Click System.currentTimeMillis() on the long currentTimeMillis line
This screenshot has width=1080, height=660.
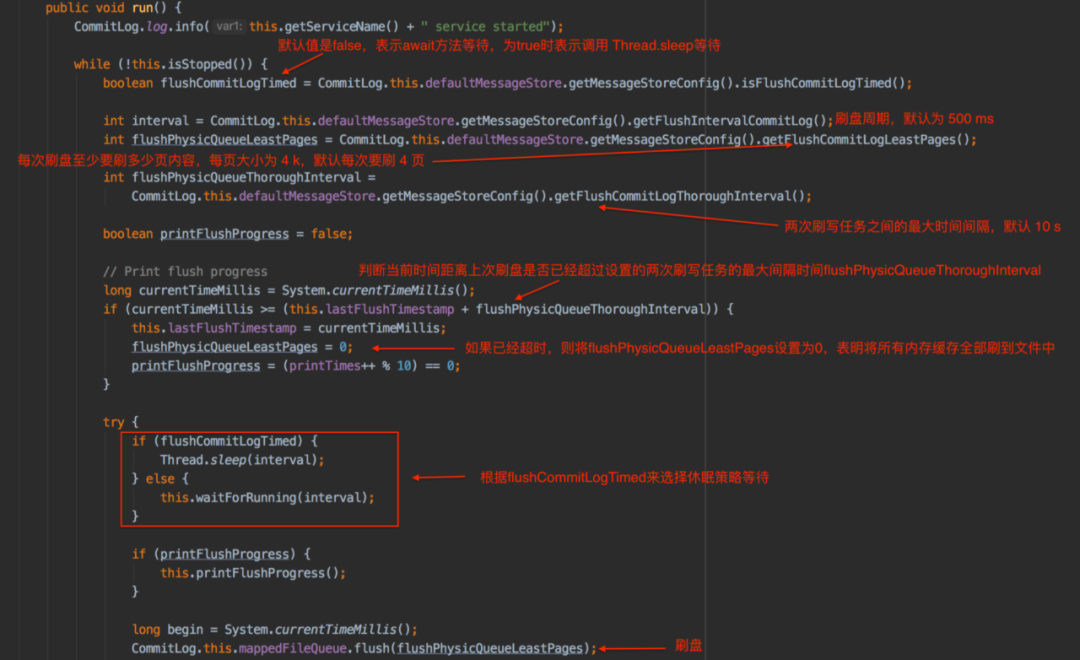375,290
